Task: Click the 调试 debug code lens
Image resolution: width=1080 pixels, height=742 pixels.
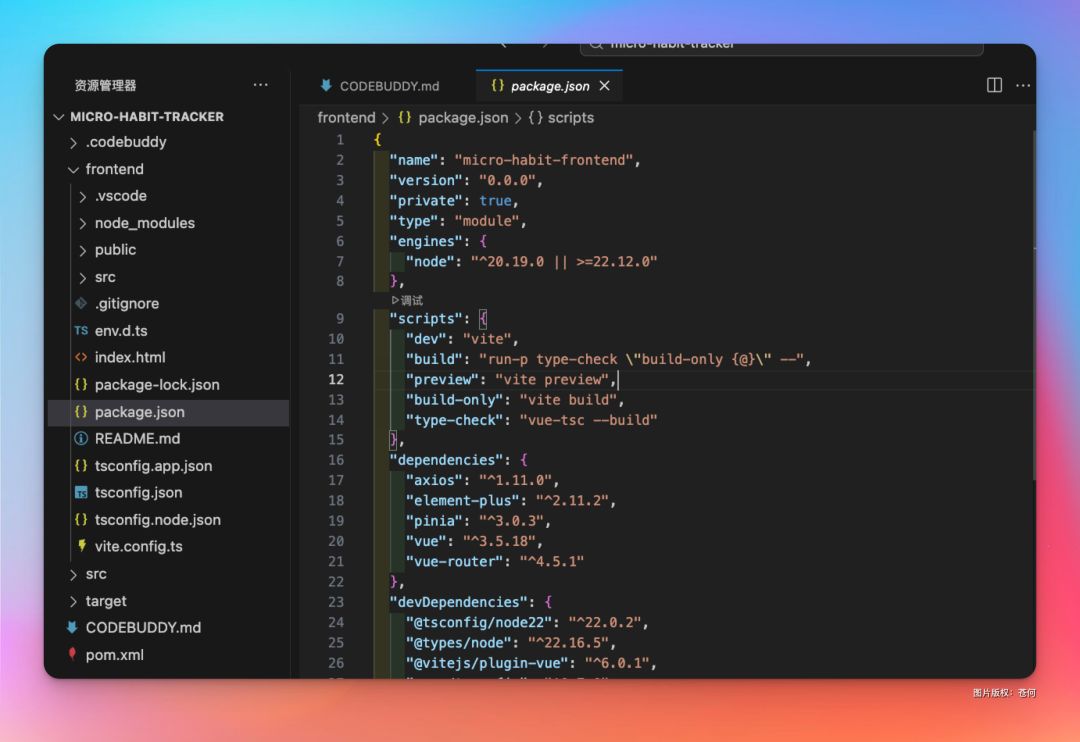Action: (407, 300)
